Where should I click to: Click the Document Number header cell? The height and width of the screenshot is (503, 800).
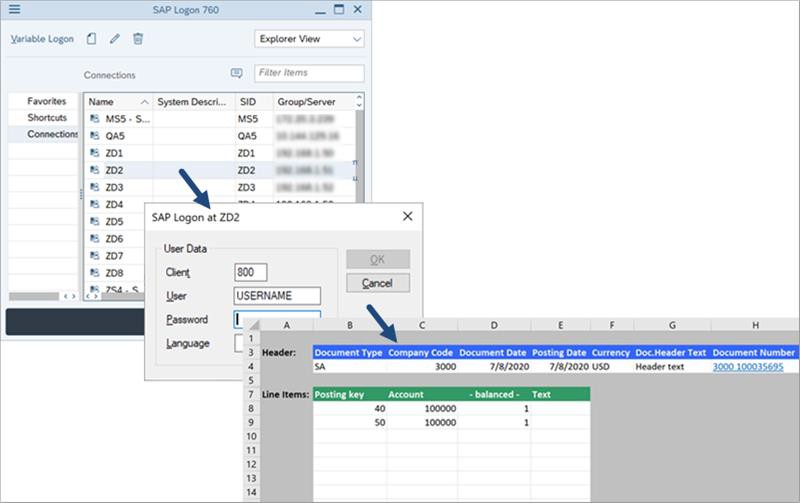point(754,353)
